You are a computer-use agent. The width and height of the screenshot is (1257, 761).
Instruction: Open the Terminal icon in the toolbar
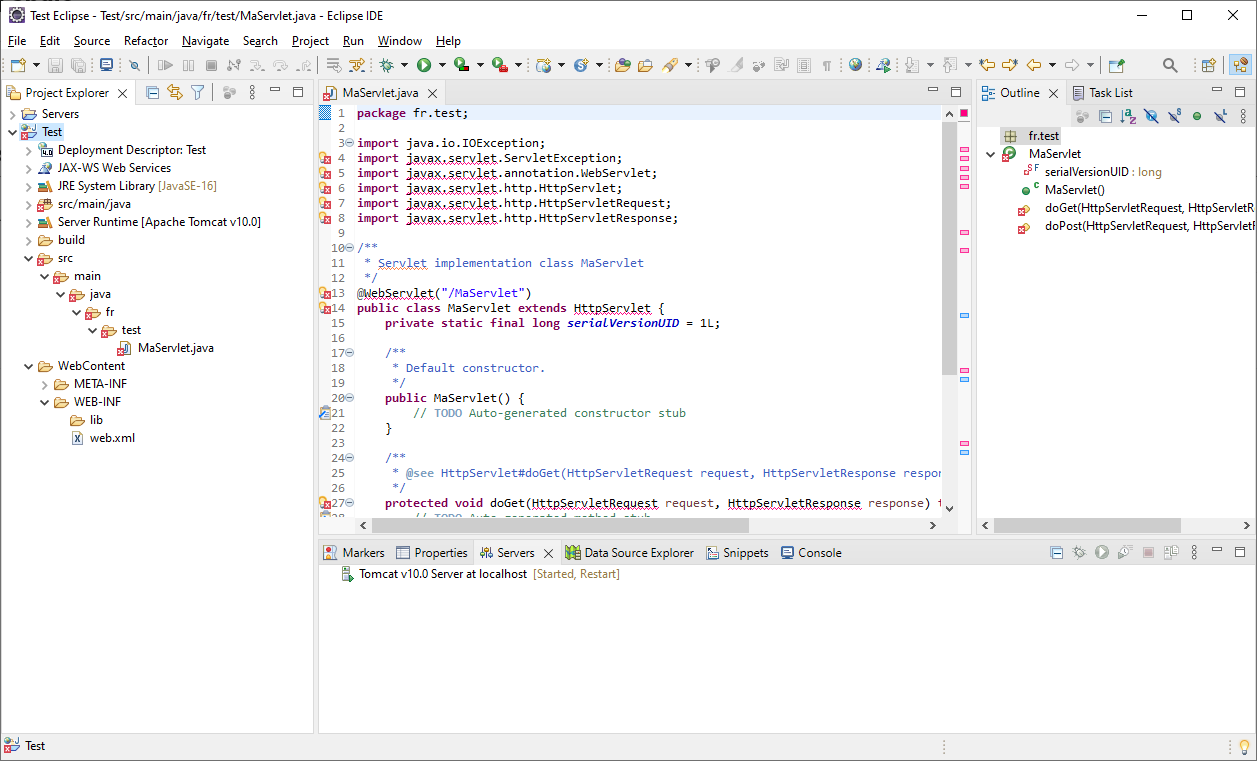[106, 65]
